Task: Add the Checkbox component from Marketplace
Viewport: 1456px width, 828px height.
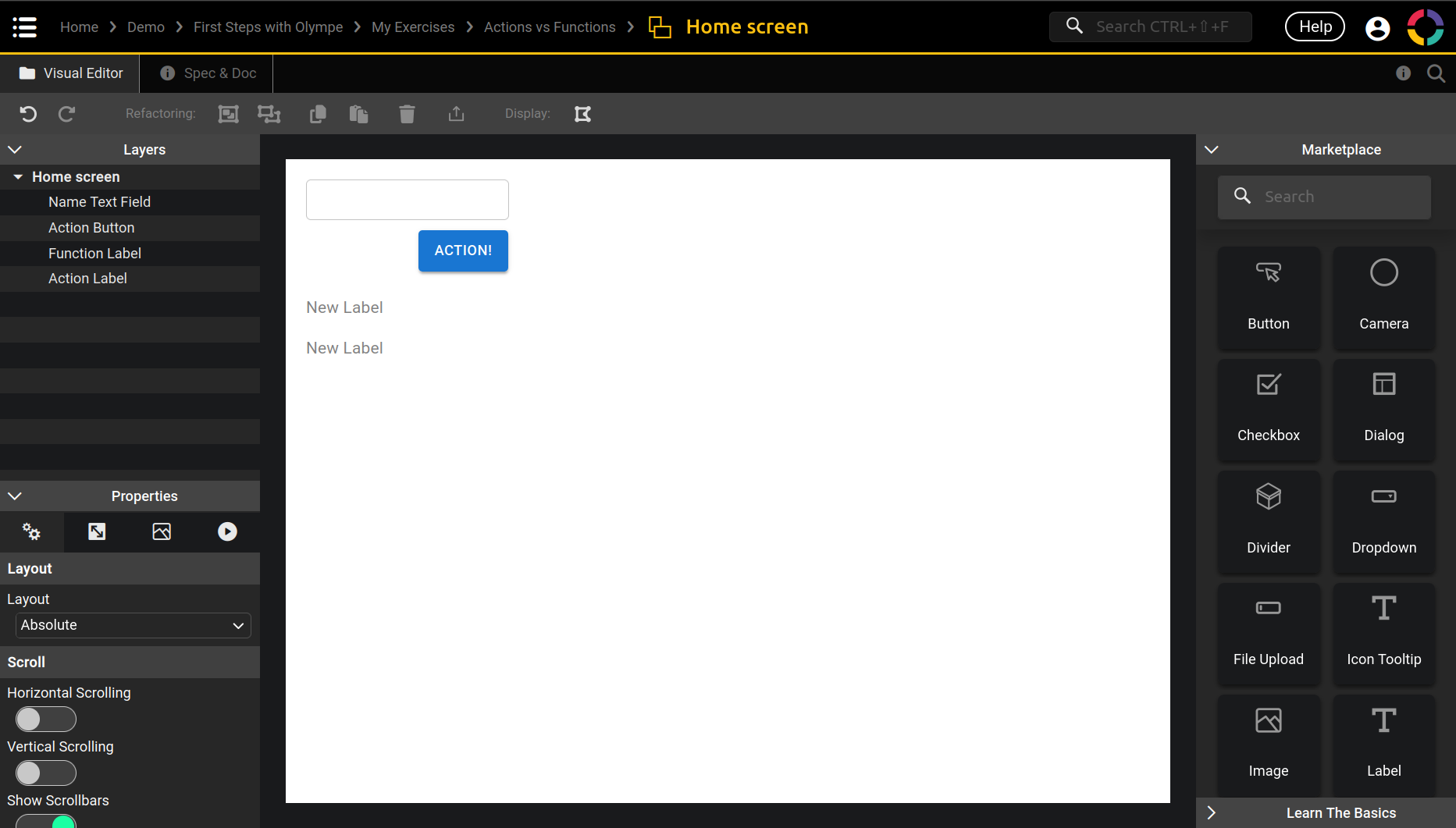Action: [1268, 409]
